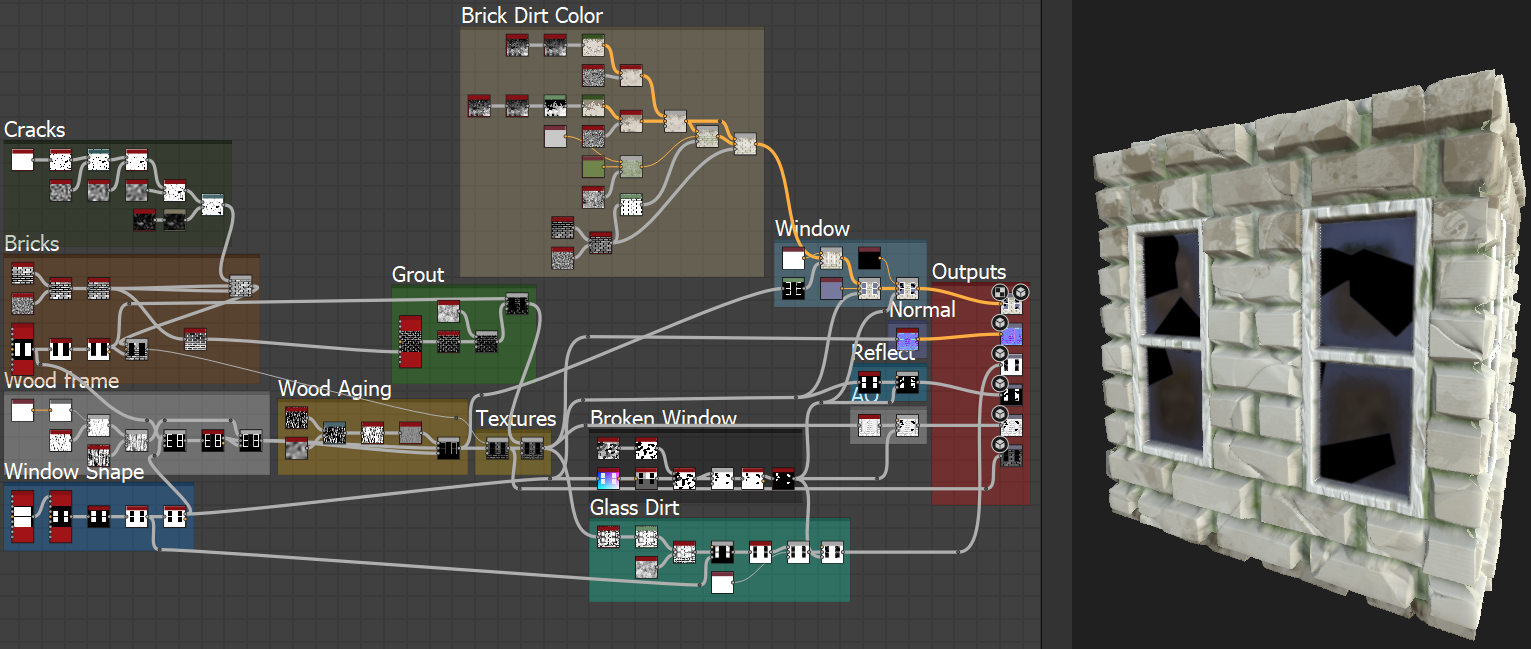Click the Bricks frame title
The height and width of the screenshot is (649, 1531).
tap(32, 244)
